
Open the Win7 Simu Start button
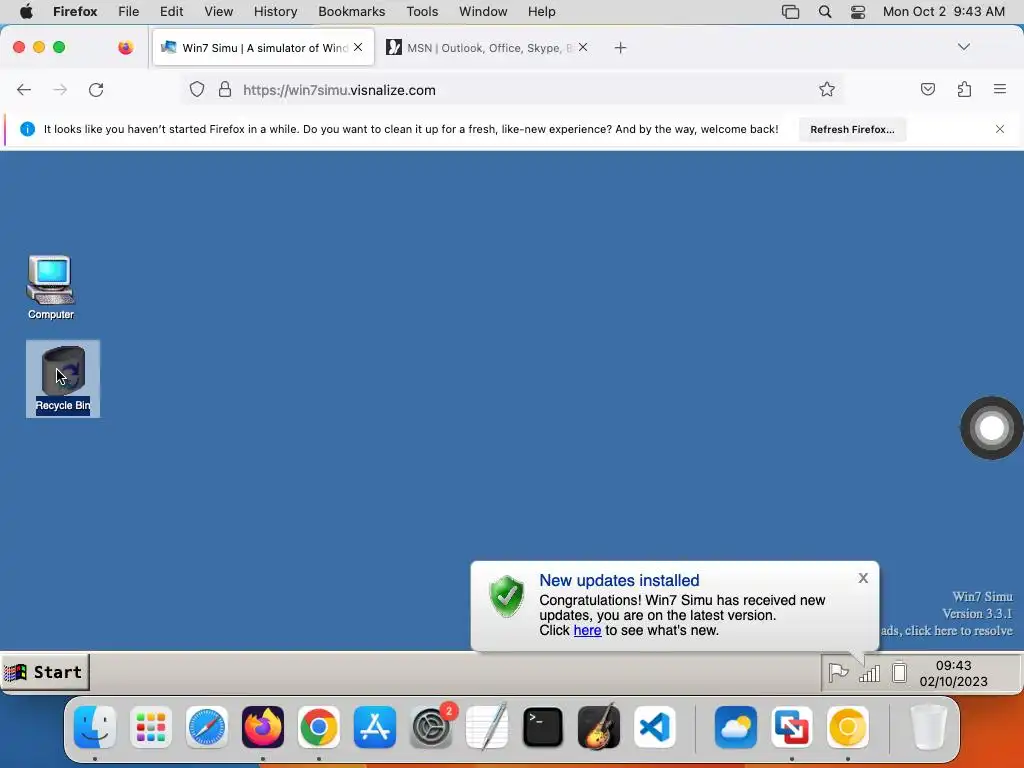pos(44,672)
